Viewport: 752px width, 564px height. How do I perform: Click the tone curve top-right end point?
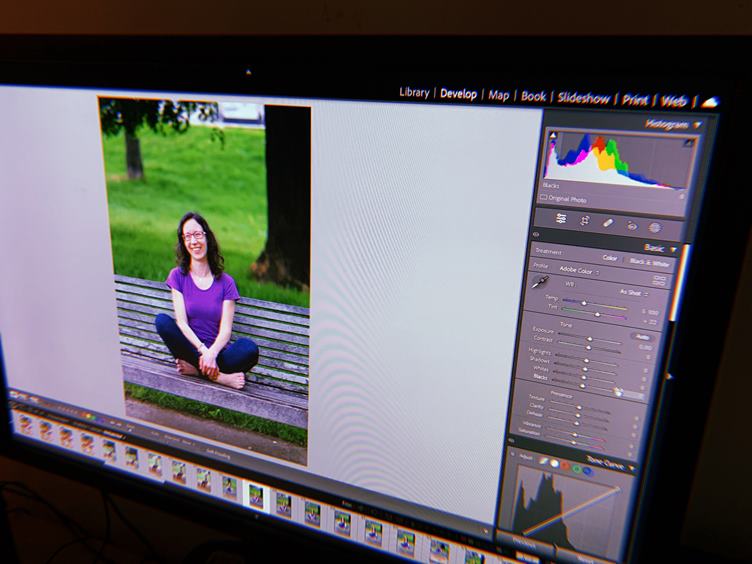click(x=618, y=490)
